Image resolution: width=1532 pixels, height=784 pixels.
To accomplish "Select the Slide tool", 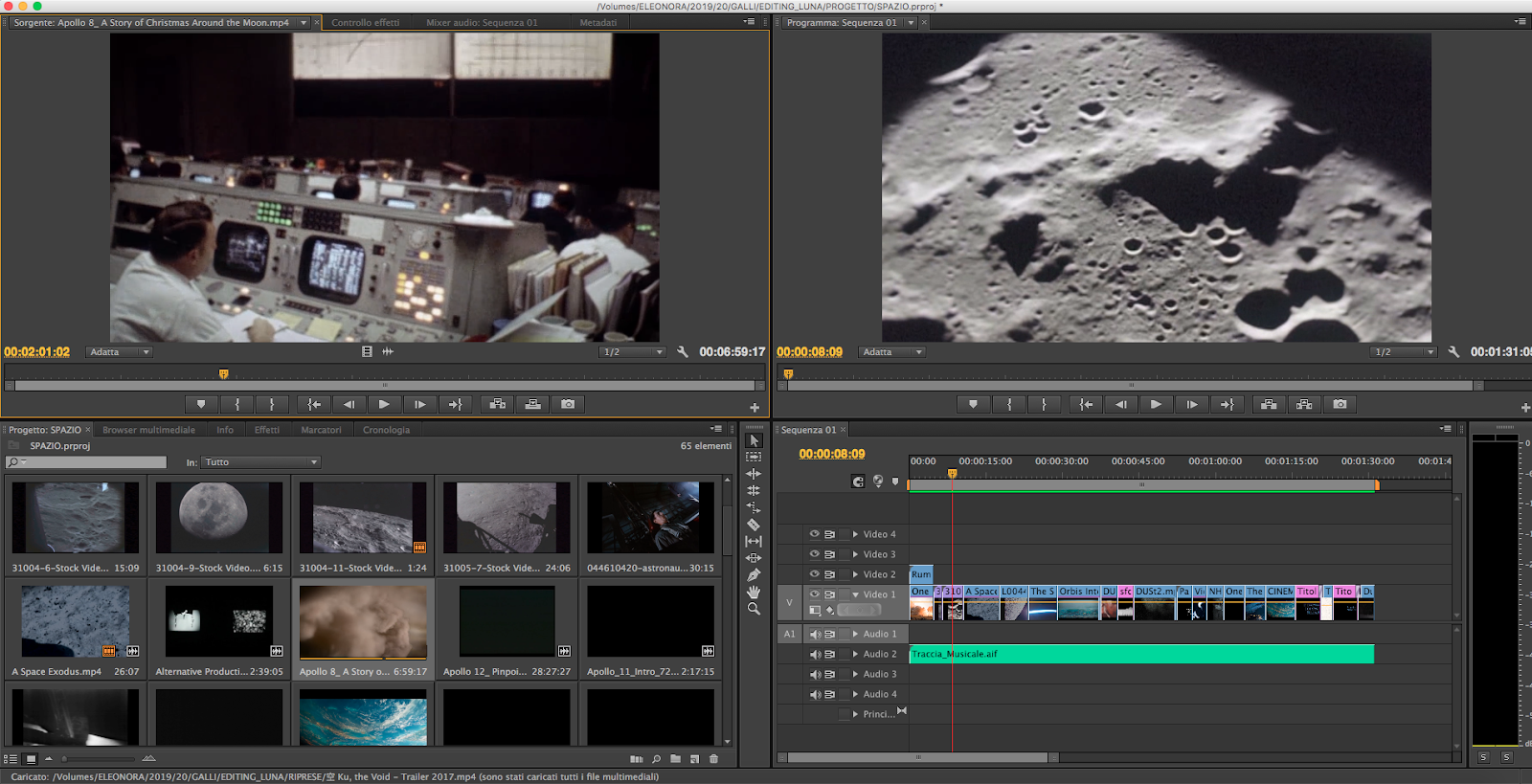I will 754,558.
